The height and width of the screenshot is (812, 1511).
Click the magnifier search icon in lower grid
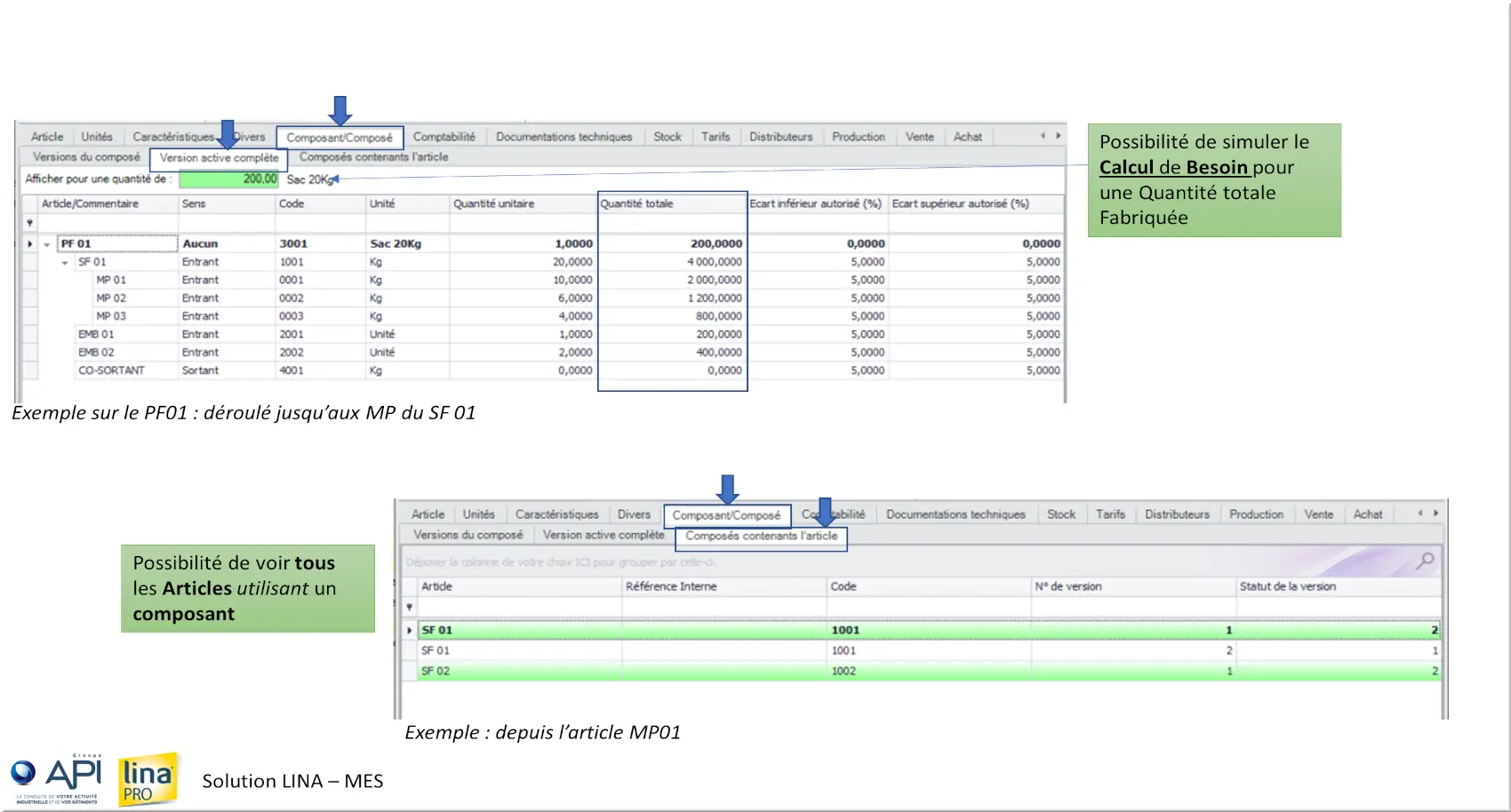(x=1426, y=561)
